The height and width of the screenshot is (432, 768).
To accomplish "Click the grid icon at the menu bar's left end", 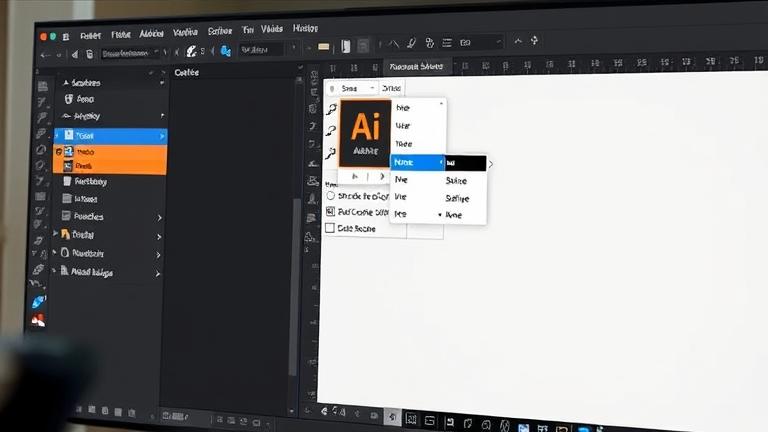I will (x=66, y=37).
